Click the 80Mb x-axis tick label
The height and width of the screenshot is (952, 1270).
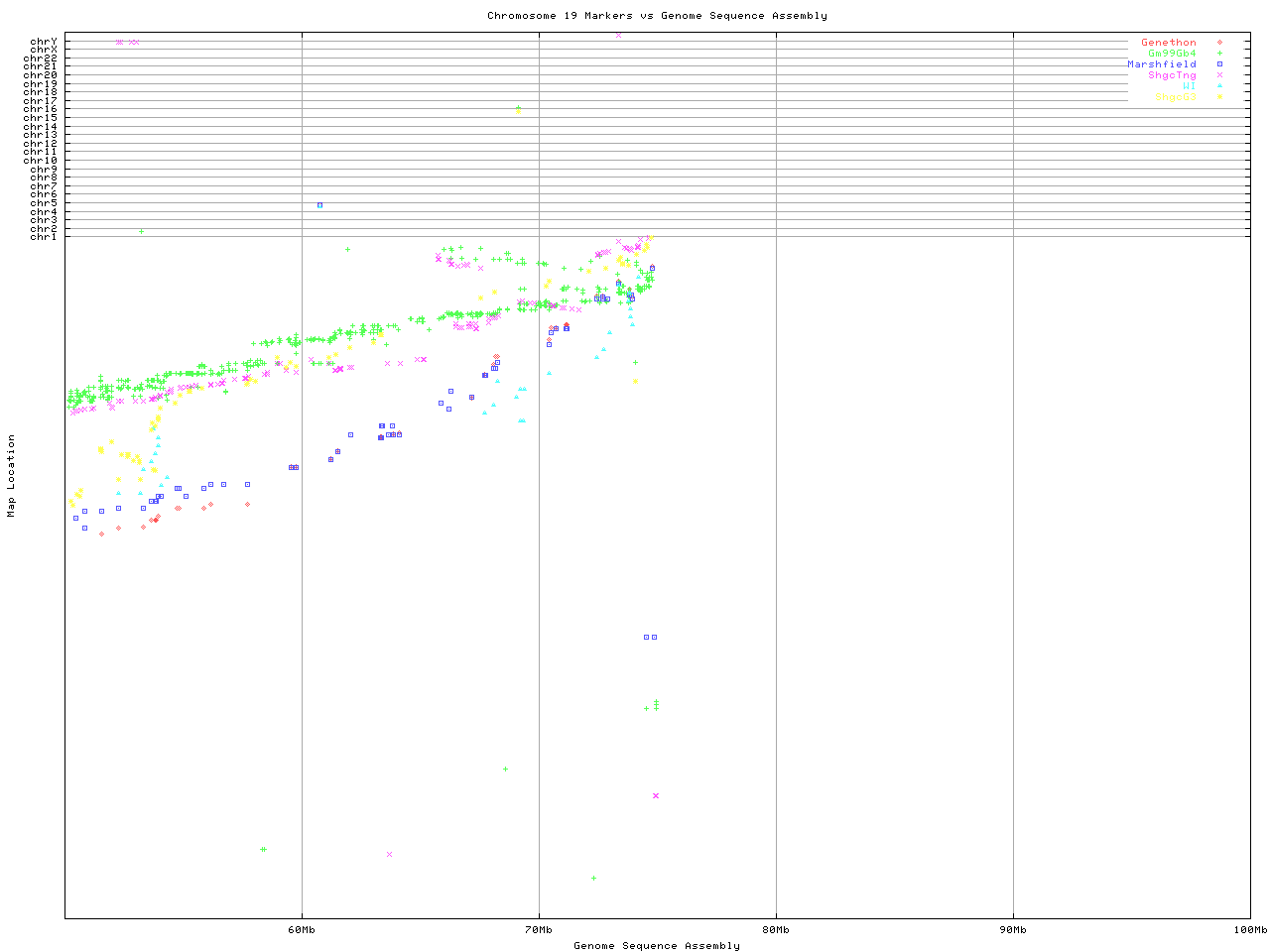tap(776, 930)
